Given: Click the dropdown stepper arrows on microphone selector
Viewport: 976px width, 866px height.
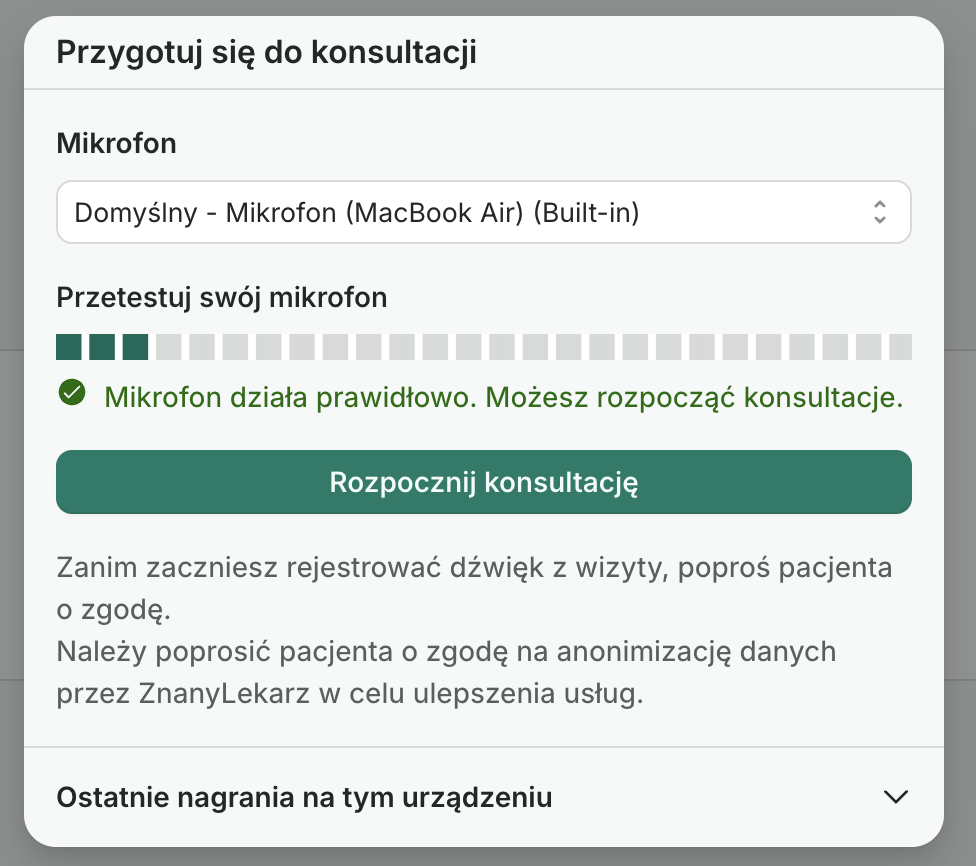Looking at the screenshot, I should click(x=881, y=212).
